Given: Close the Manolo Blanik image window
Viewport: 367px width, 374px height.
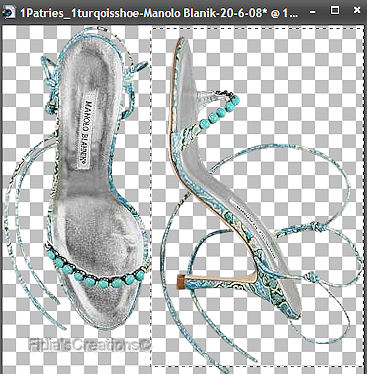Looking at the screenshot, I should [x=356, y=11].
